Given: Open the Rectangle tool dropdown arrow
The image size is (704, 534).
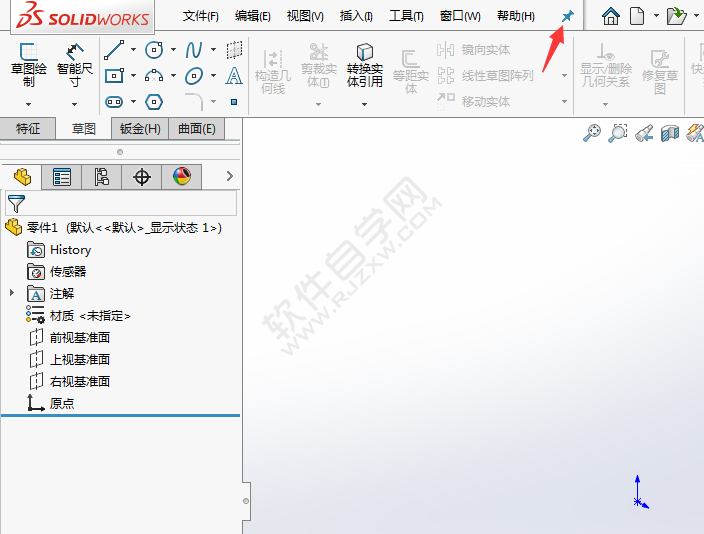Looking at the screenshot, I should click(x=133, y=76).
